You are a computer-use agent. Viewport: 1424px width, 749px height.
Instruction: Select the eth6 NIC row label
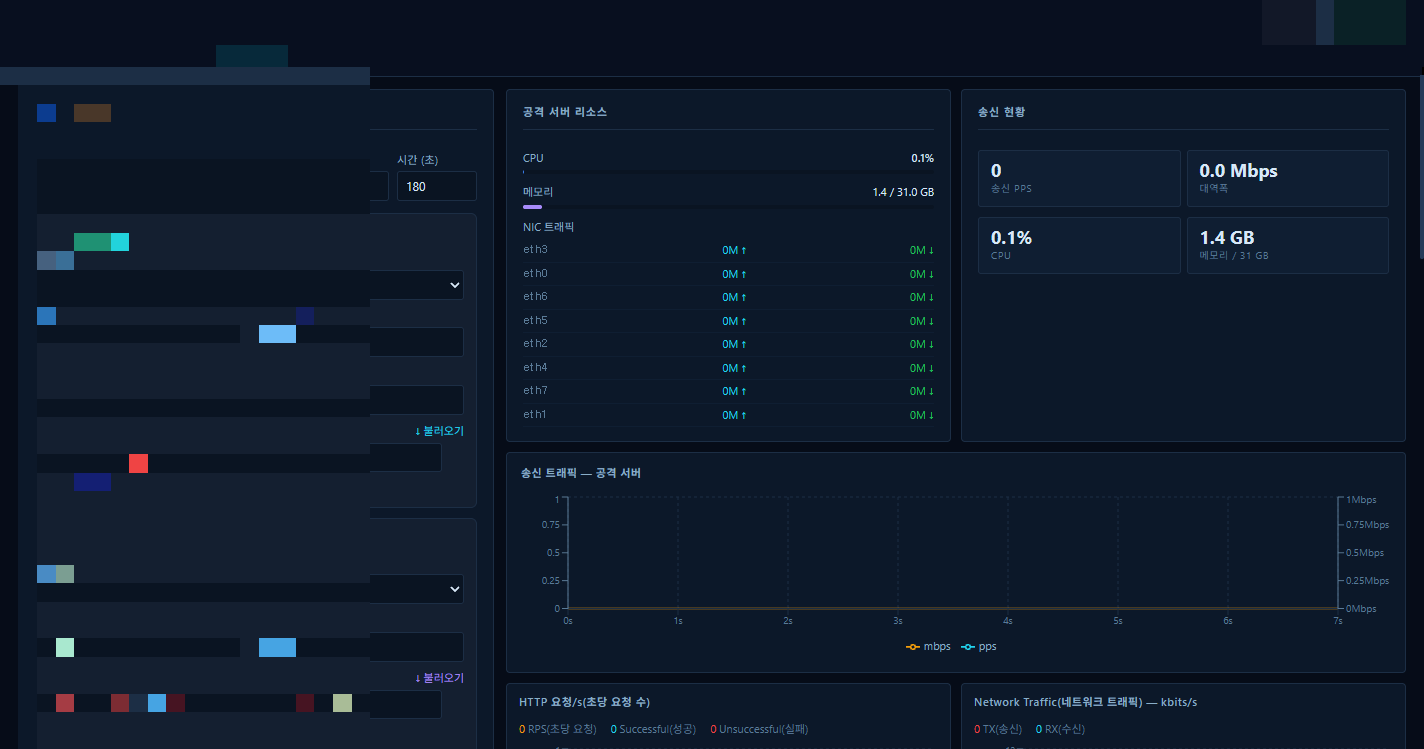[535, 297]
